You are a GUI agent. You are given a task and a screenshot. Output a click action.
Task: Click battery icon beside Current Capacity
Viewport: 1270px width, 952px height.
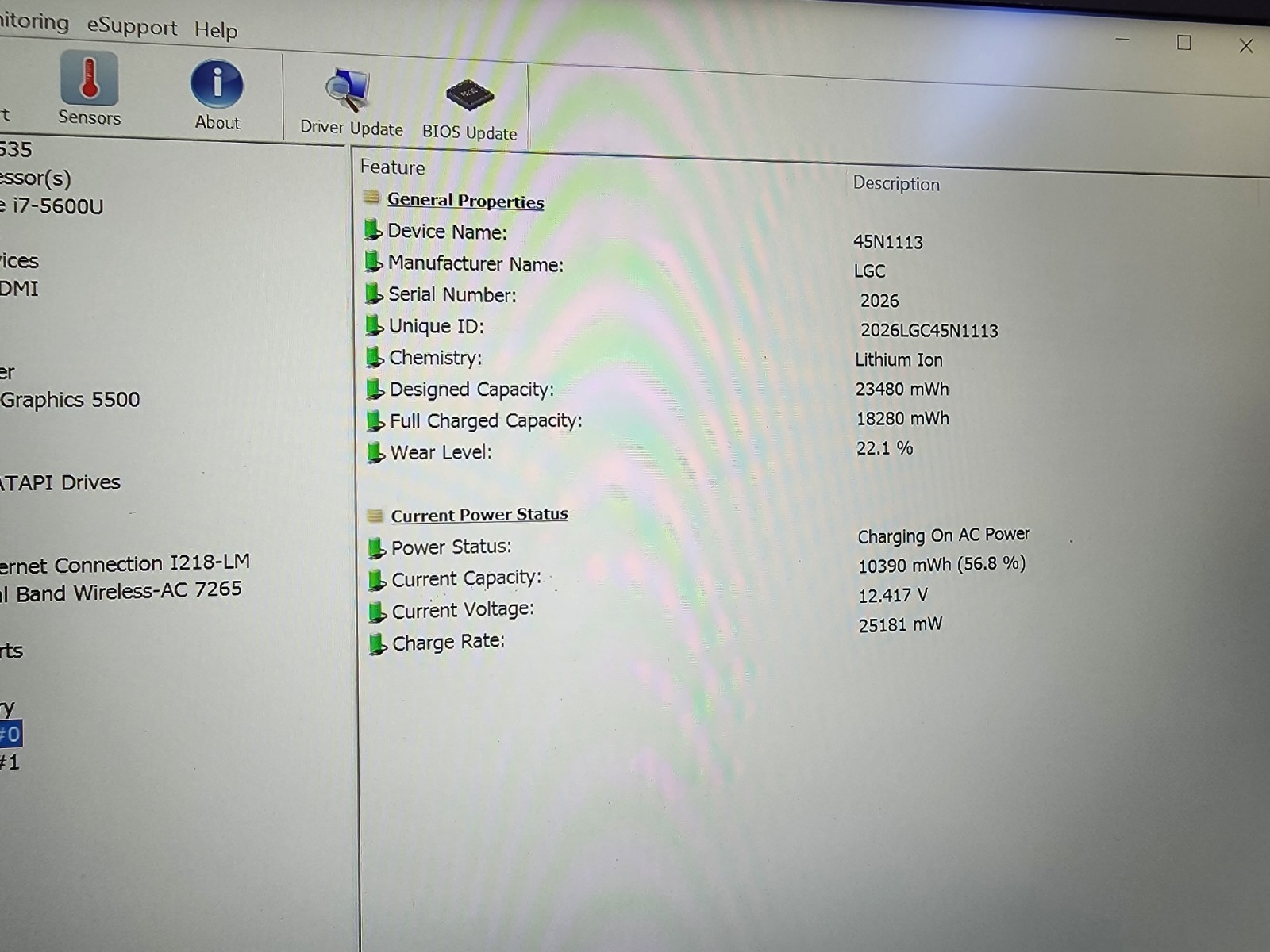click(x=377, y=580)
